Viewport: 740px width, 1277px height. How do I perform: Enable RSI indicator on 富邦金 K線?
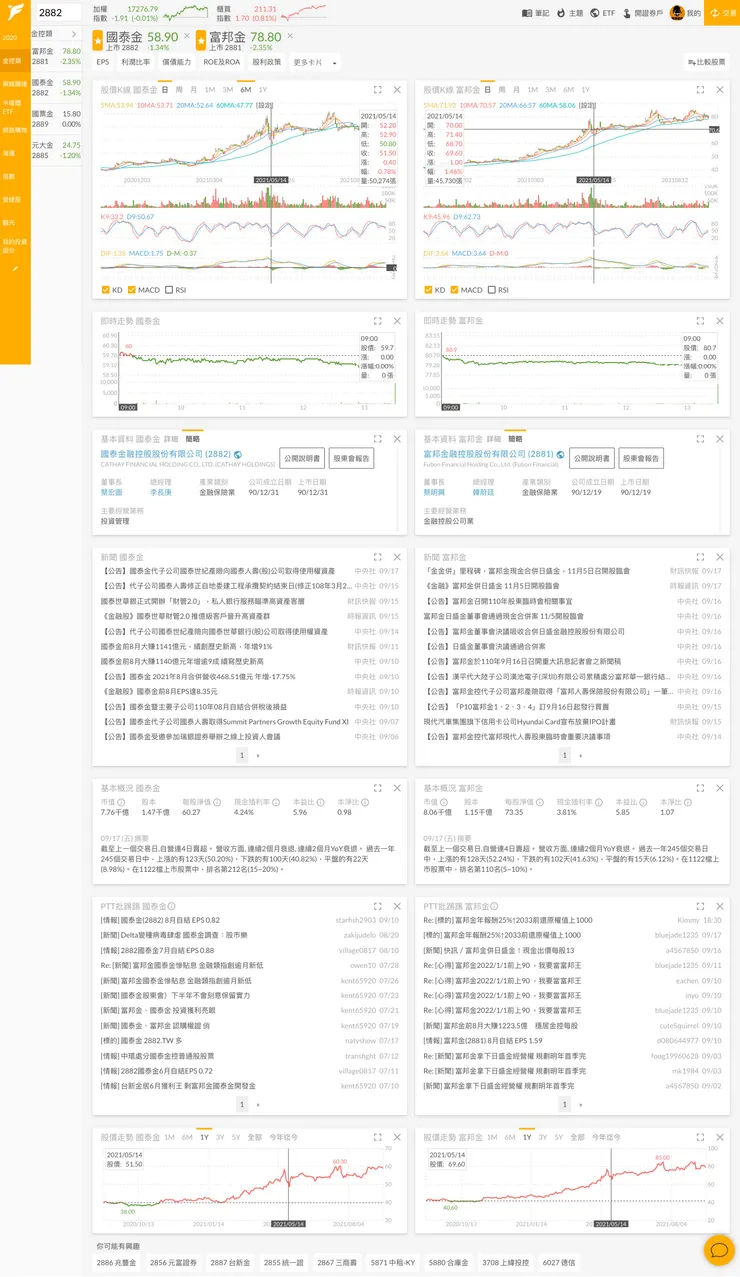point(492,290)
